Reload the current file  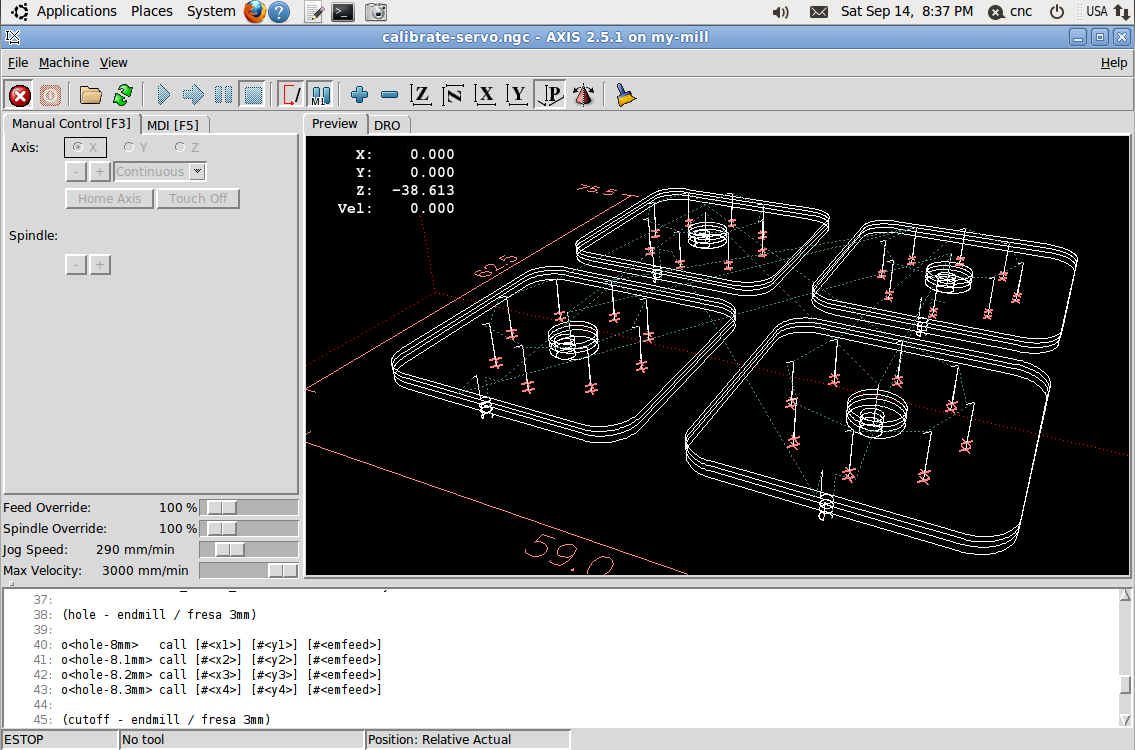pyautogui.click(x=122, y=95)
